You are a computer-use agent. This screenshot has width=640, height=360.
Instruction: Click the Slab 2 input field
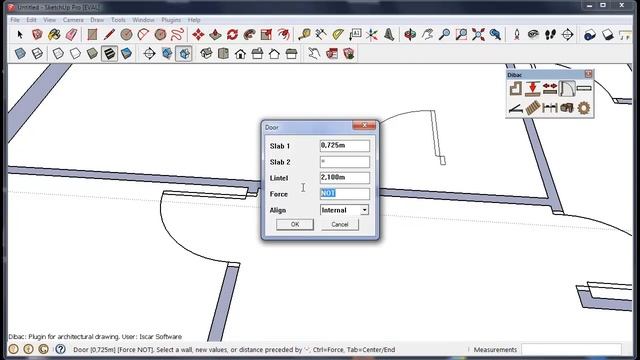tap(344, 162)
